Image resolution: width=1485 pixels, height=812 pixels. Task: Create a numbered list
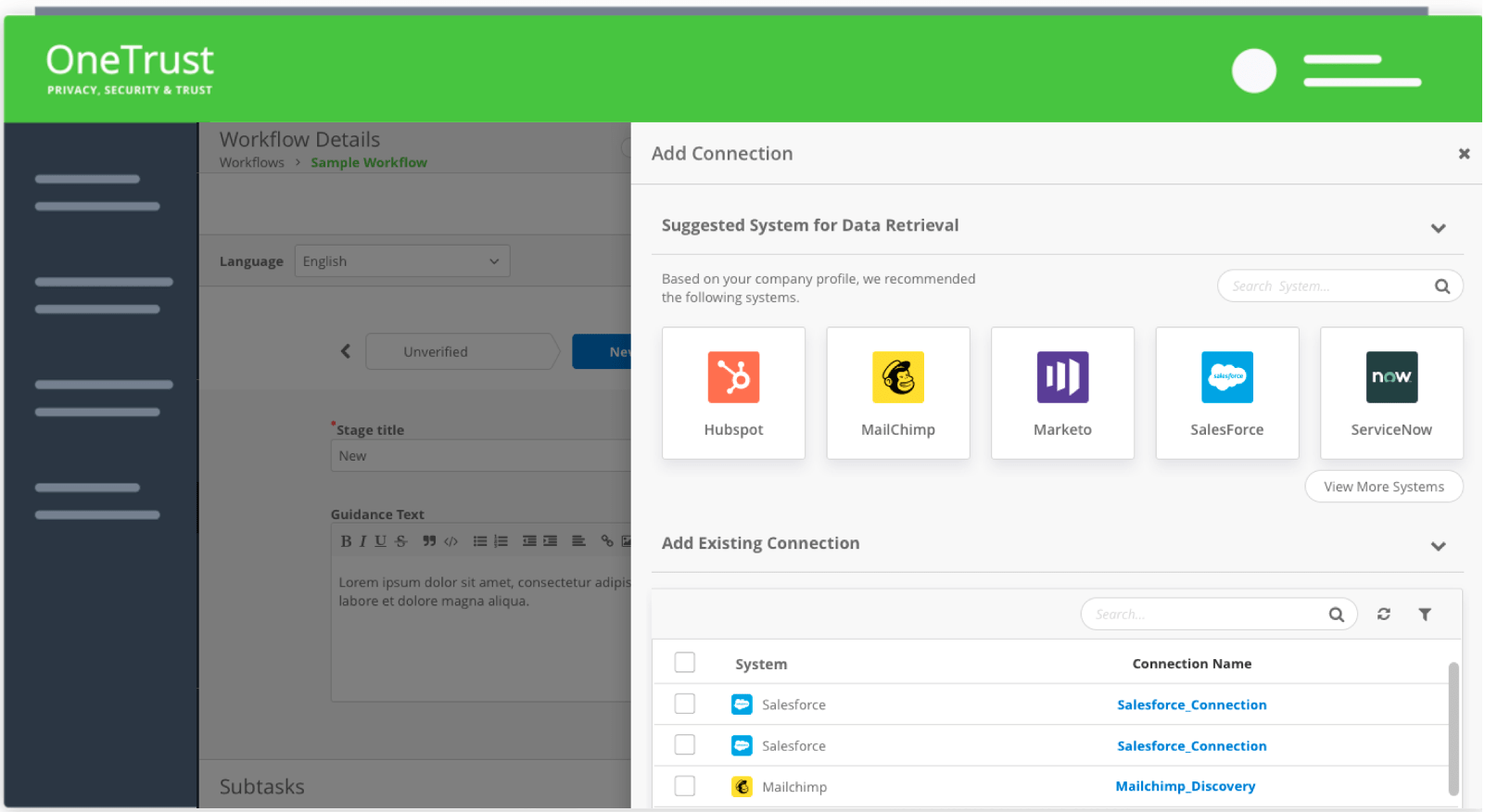[501, 541]
